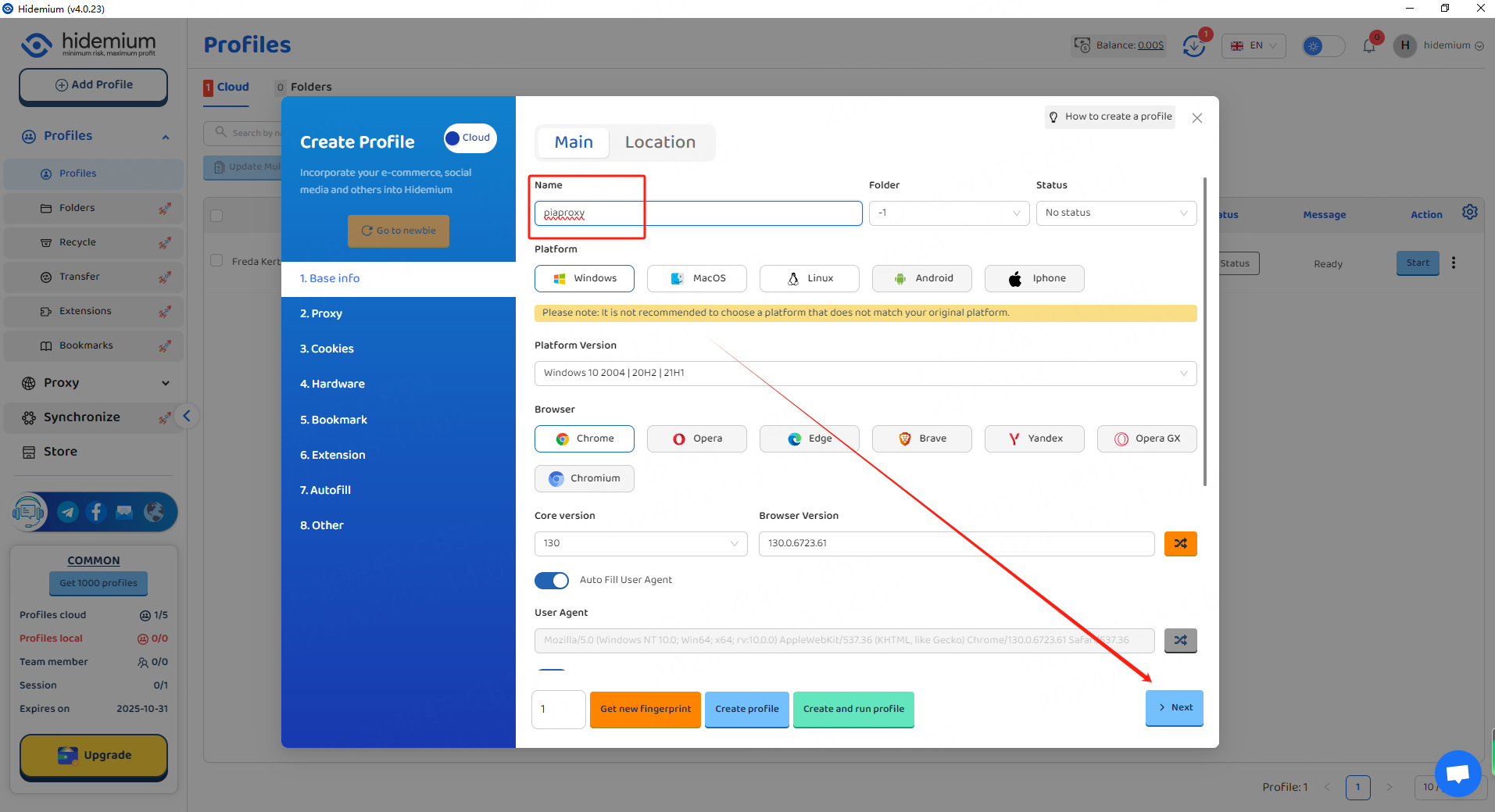Select the Brave browser option
This screenshot has width=1495, height=812.
(921, 438)
